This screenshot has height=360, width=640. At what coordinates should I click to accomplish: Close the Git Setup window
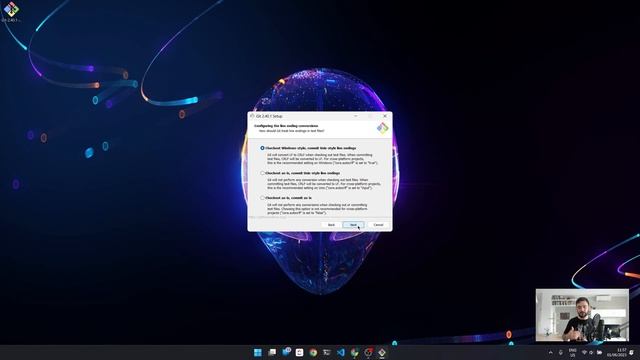point(385,116)
